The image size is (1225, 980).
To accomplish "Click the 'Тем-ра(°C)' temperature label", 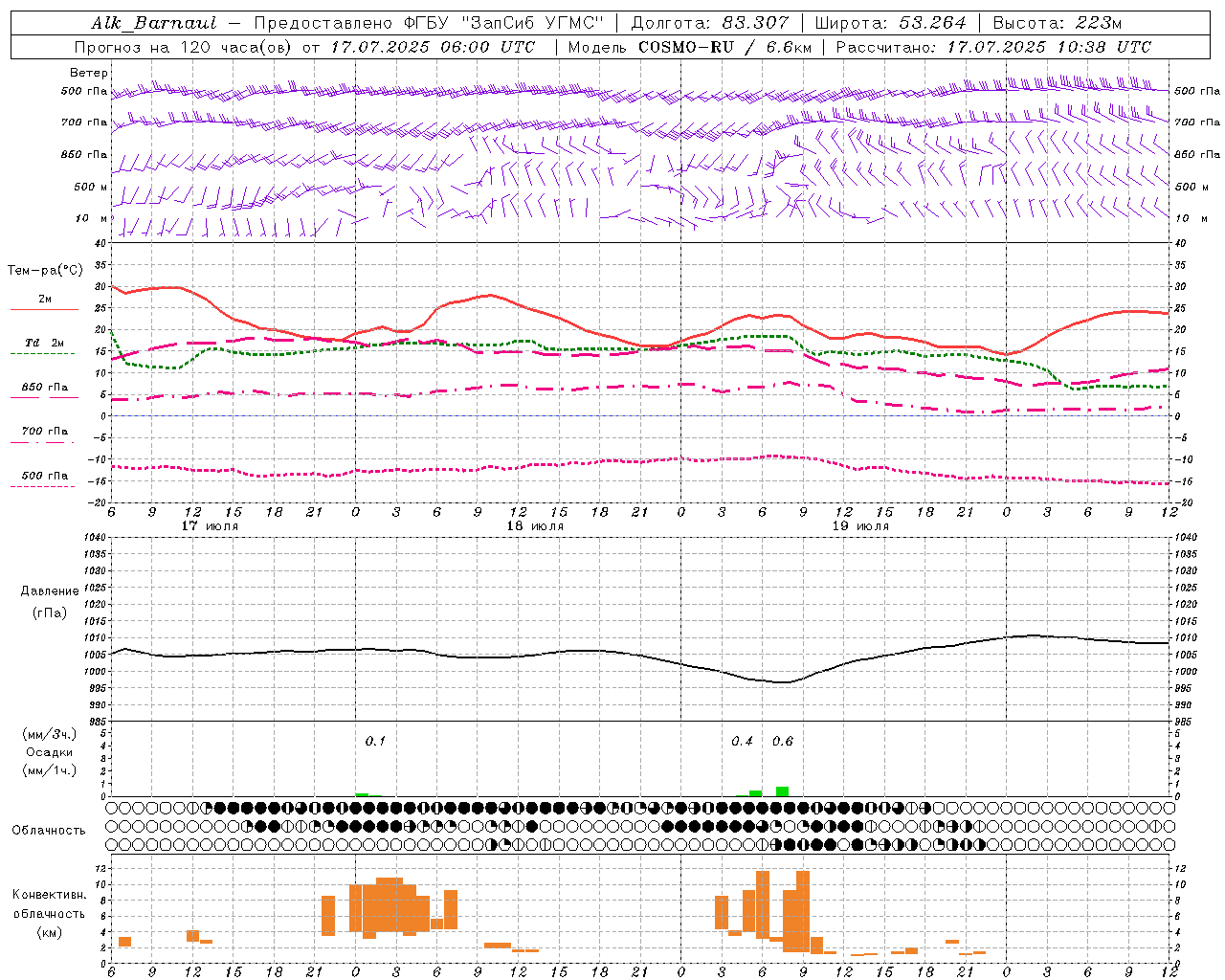I will click(45, 271).
